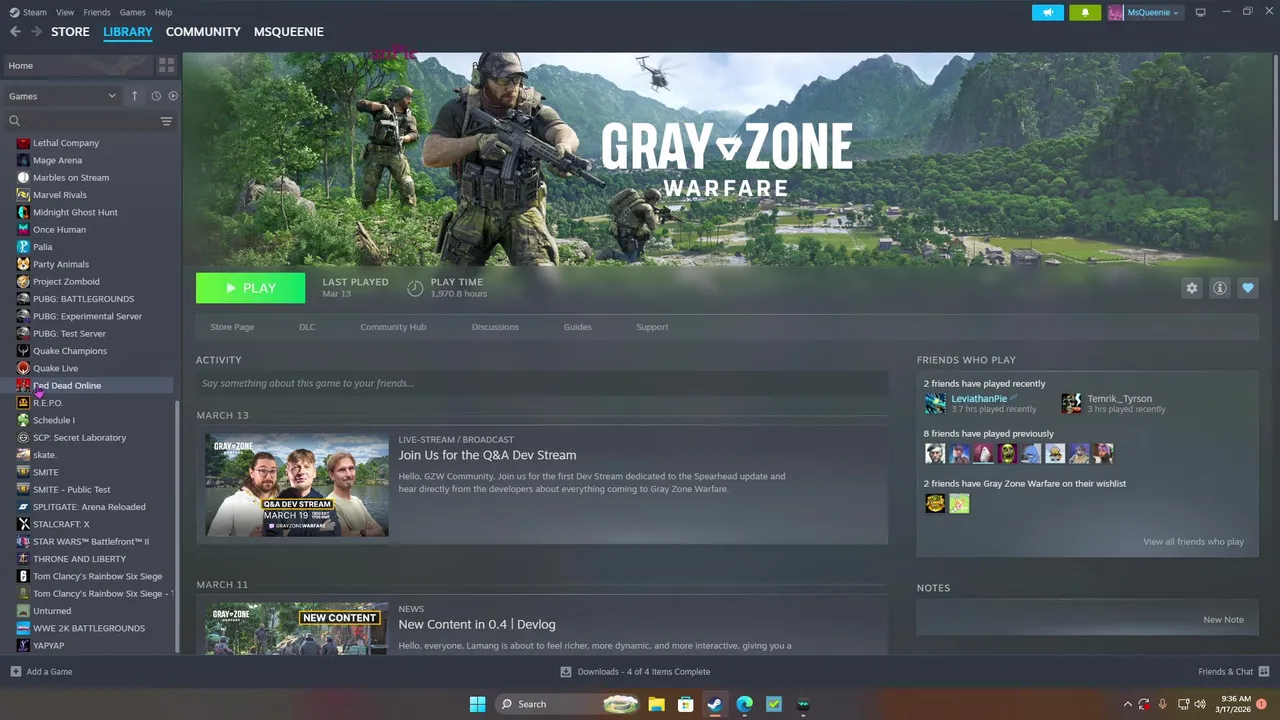Click the forward navigation arrow
The width and height of the screenshot is (1280, 720).
(36, 32)
